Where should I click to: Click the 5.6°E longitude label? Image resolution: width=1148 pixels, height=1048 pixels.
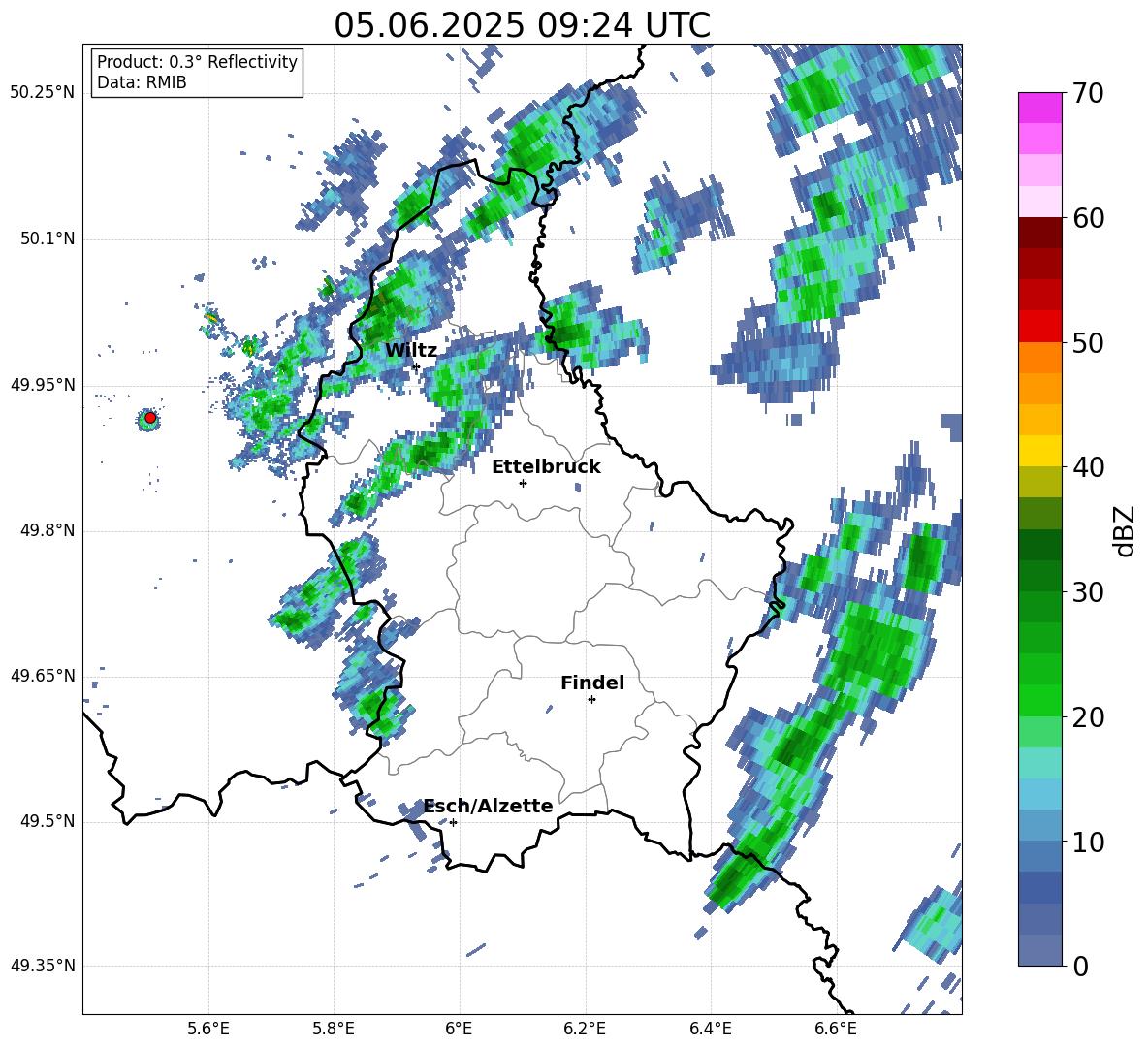[208, 1030]
